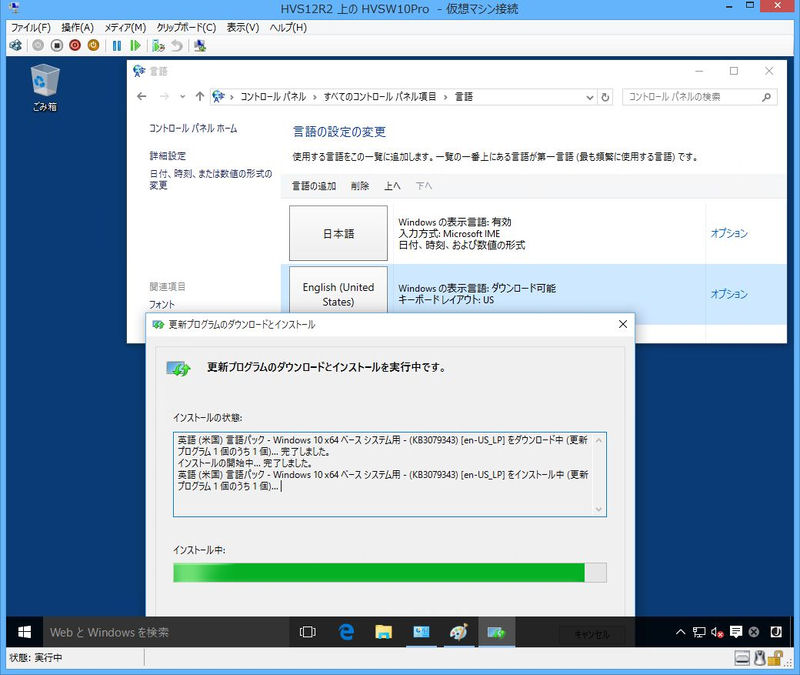
Task: Click すべてのコントロール パネル項目 breadcrumb
Action: coord(380,97)
